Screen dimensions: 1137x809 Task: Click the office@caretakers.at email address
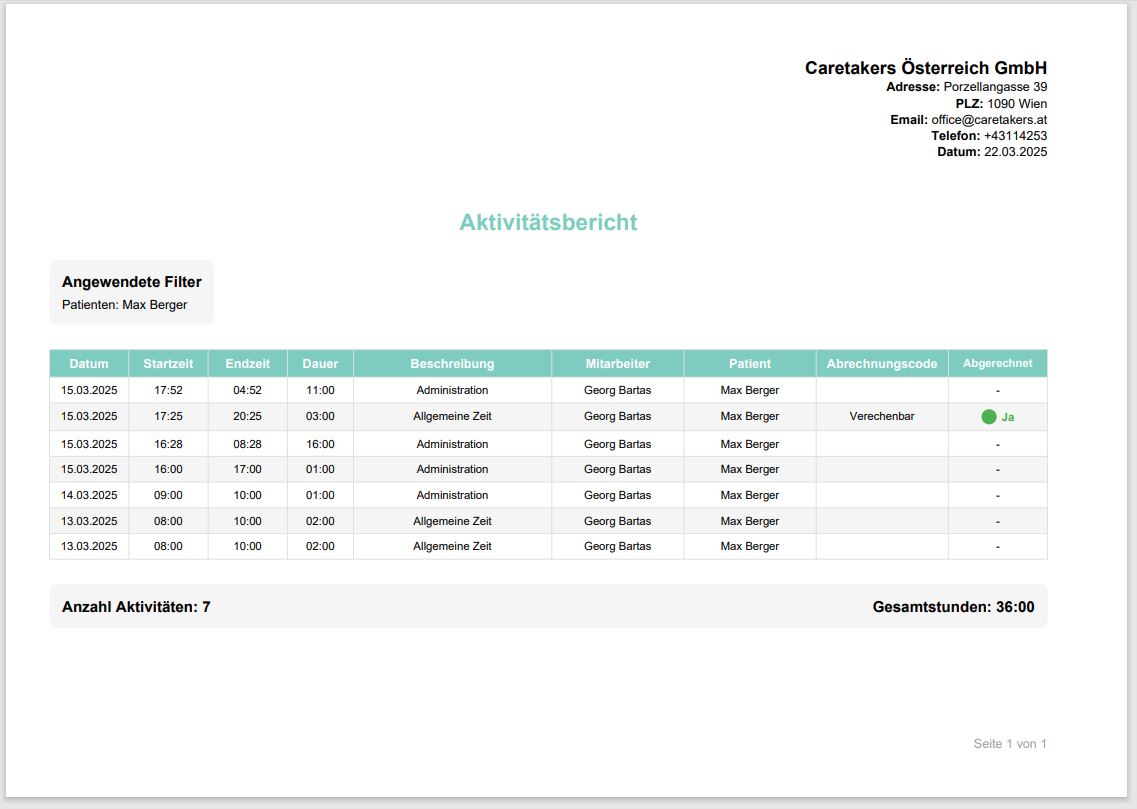tap(988, 120)
